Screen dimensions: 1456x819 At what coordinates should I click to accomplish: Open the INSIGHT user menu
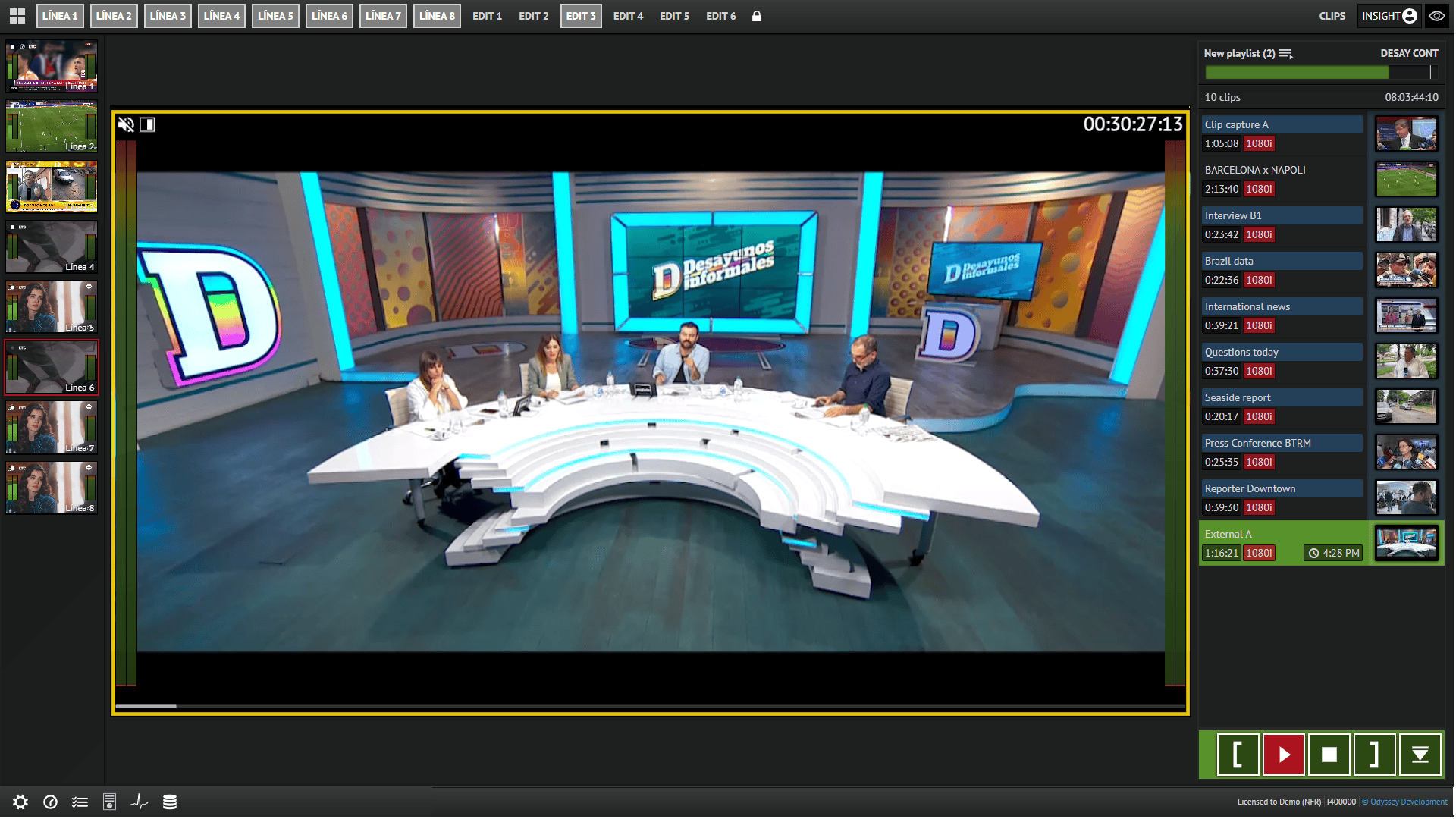click(x=1389, y=16)
